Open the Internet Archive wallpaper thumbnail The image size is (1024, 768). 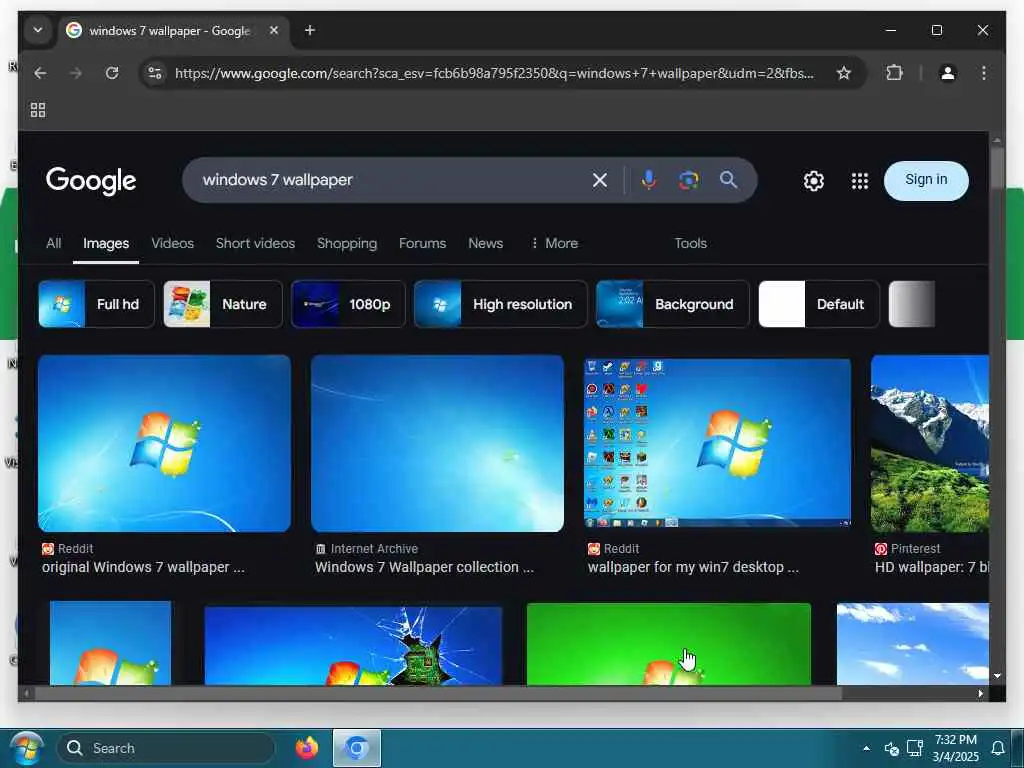pos(438,443)
